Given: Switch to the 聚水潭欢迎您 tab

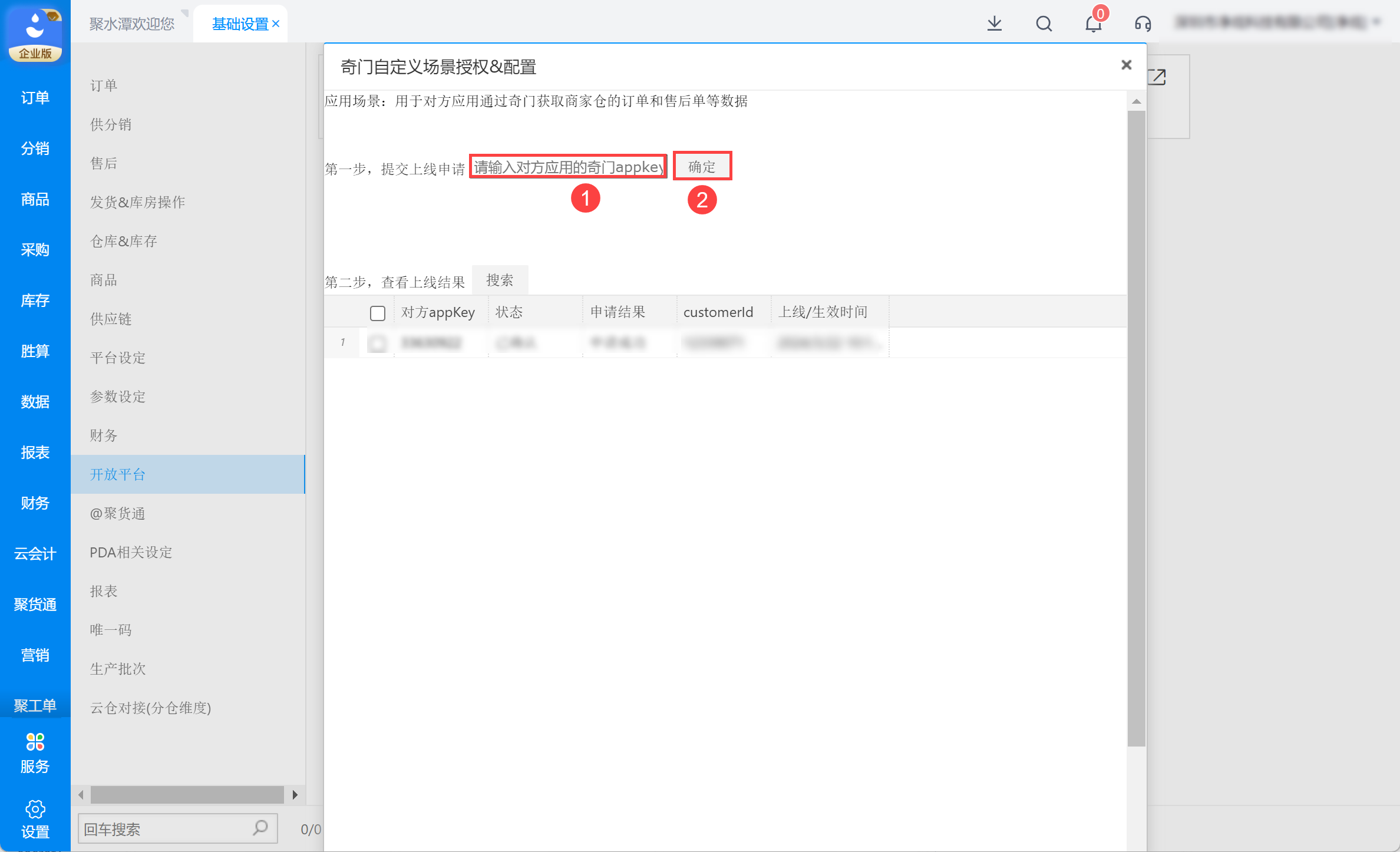Looking at the screenshot, I should point(132,24).
